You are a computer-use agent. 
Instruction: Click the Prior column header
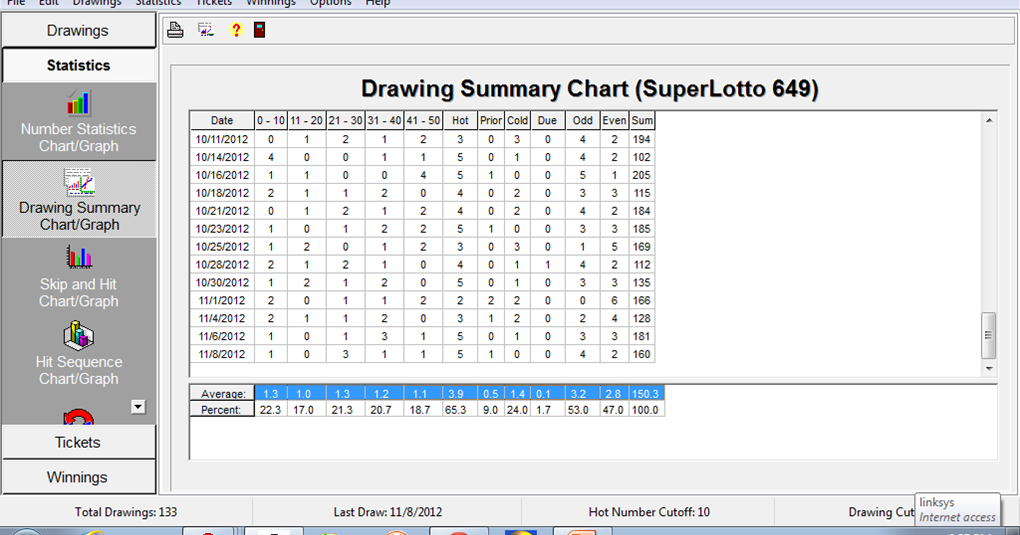click(x=490, y=120)
